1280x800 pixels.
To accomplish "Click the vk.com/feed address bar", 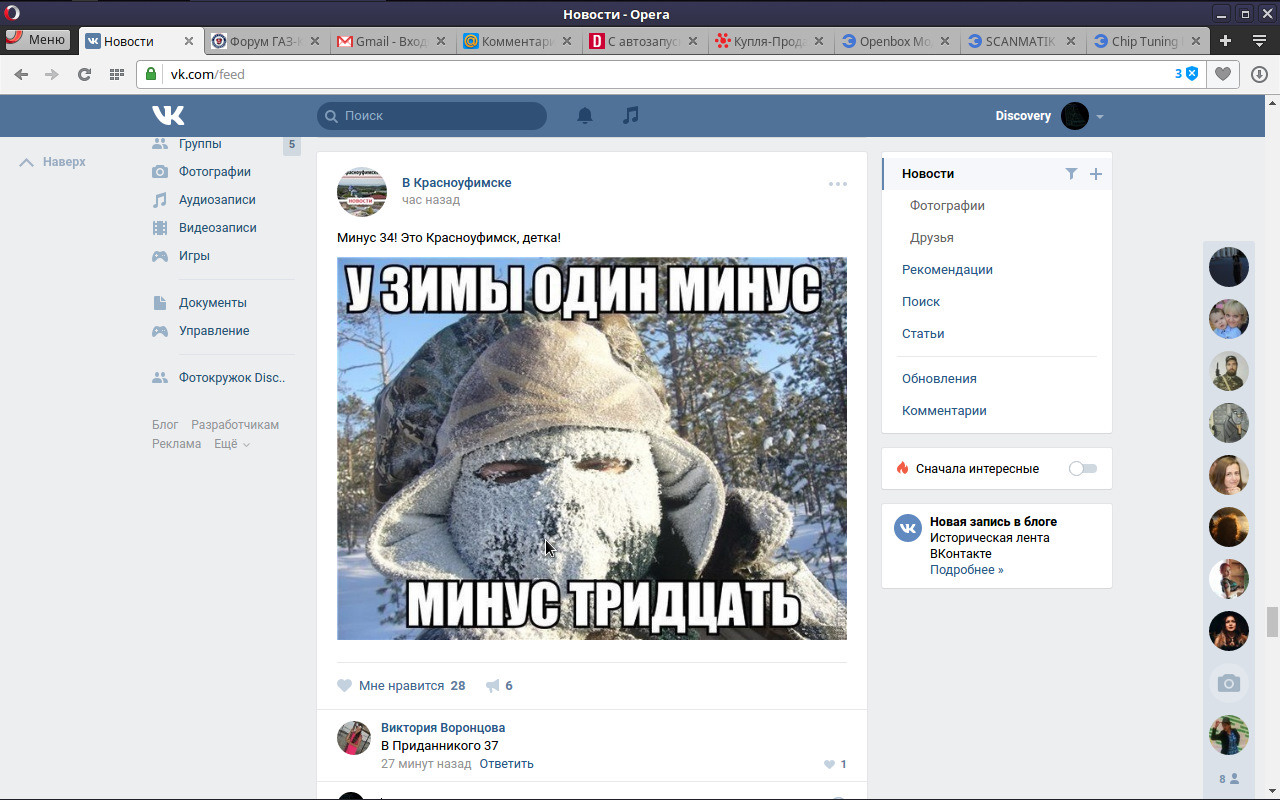I will 670,74.
